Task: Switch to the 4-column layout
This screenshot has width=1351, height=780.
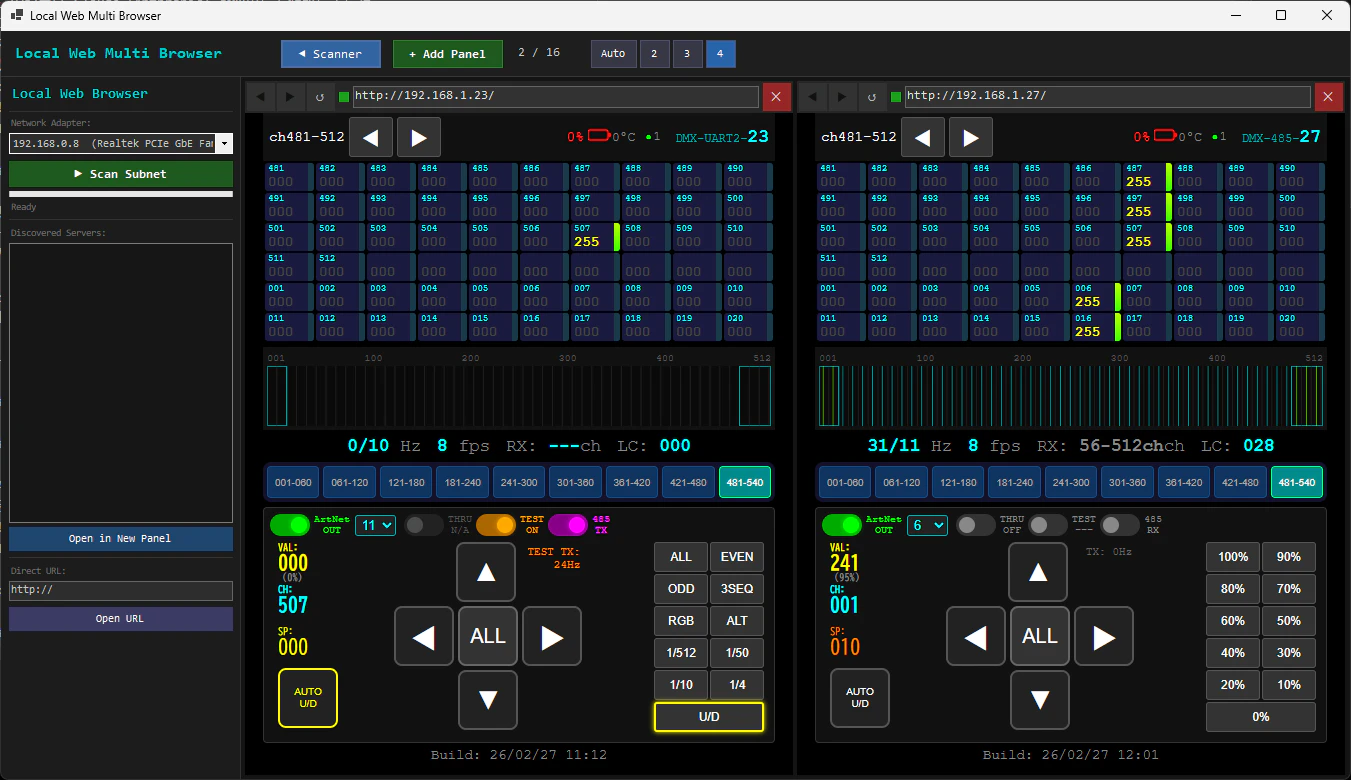Action: coord(720,54)
